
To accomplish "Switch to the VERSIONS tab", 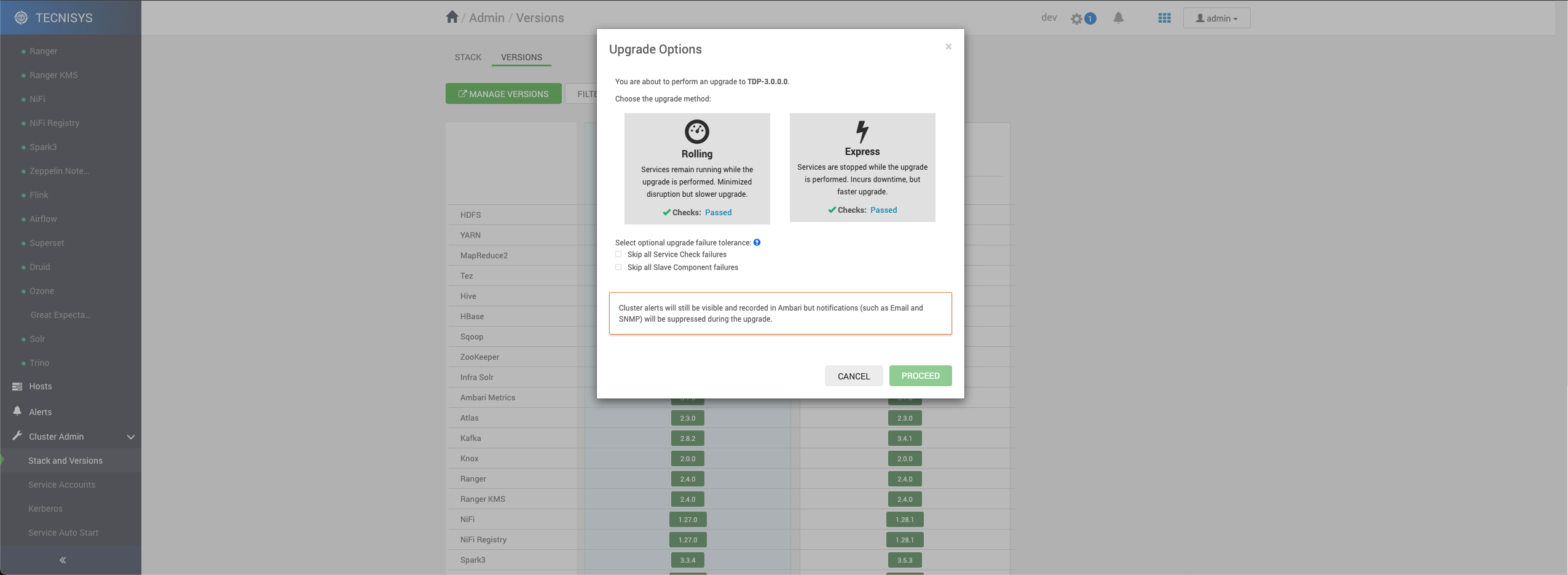I will 521,57.
